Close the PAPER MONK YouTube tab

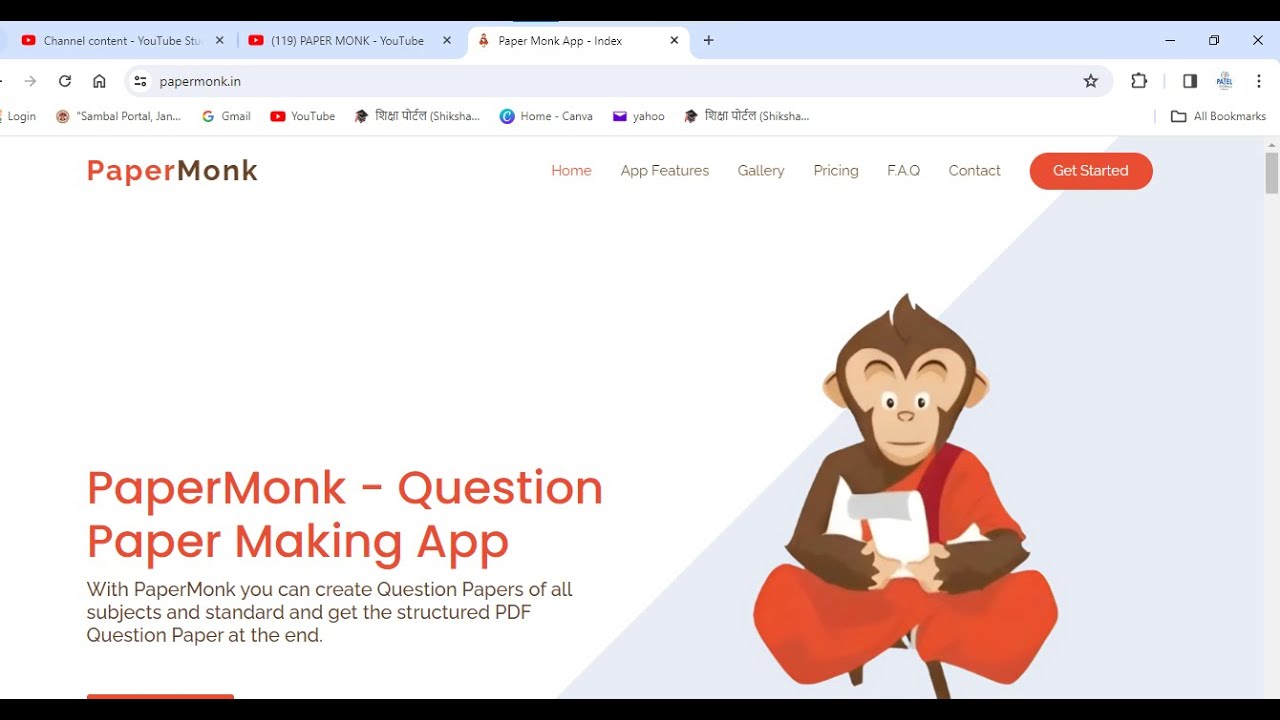click(447, 40)
